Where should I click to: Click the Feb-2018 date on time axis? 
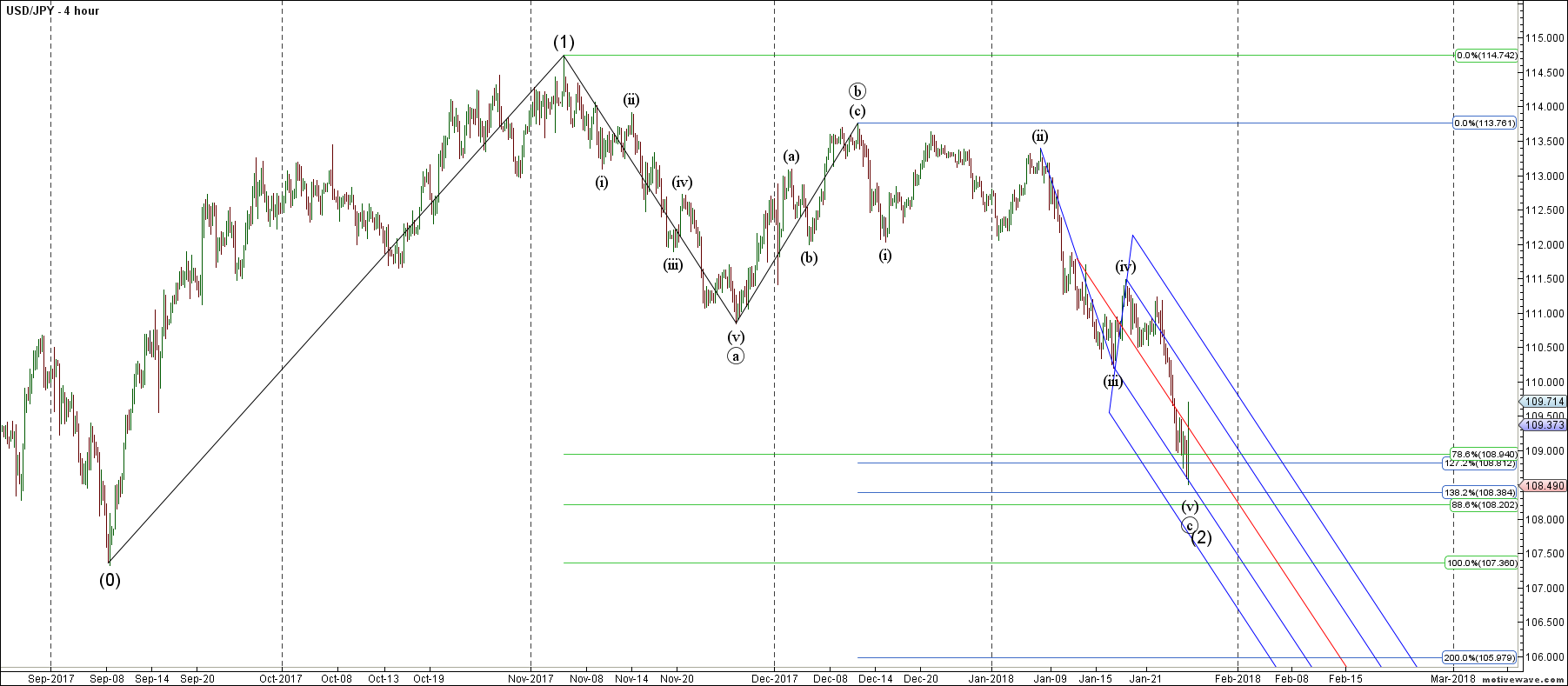tap(1238, 678)
